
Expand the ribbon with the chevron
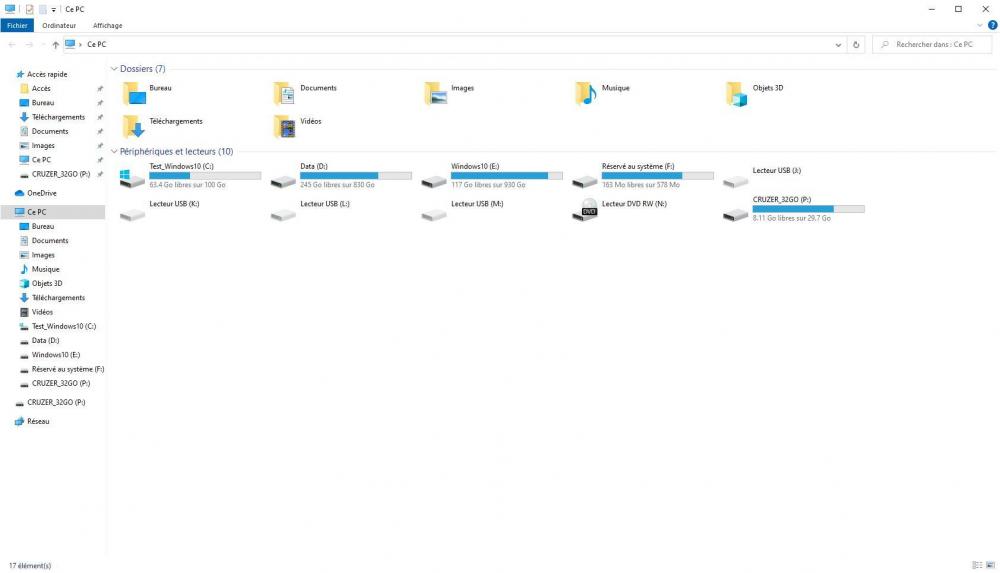pyautogui.click(x=980, y=26)
